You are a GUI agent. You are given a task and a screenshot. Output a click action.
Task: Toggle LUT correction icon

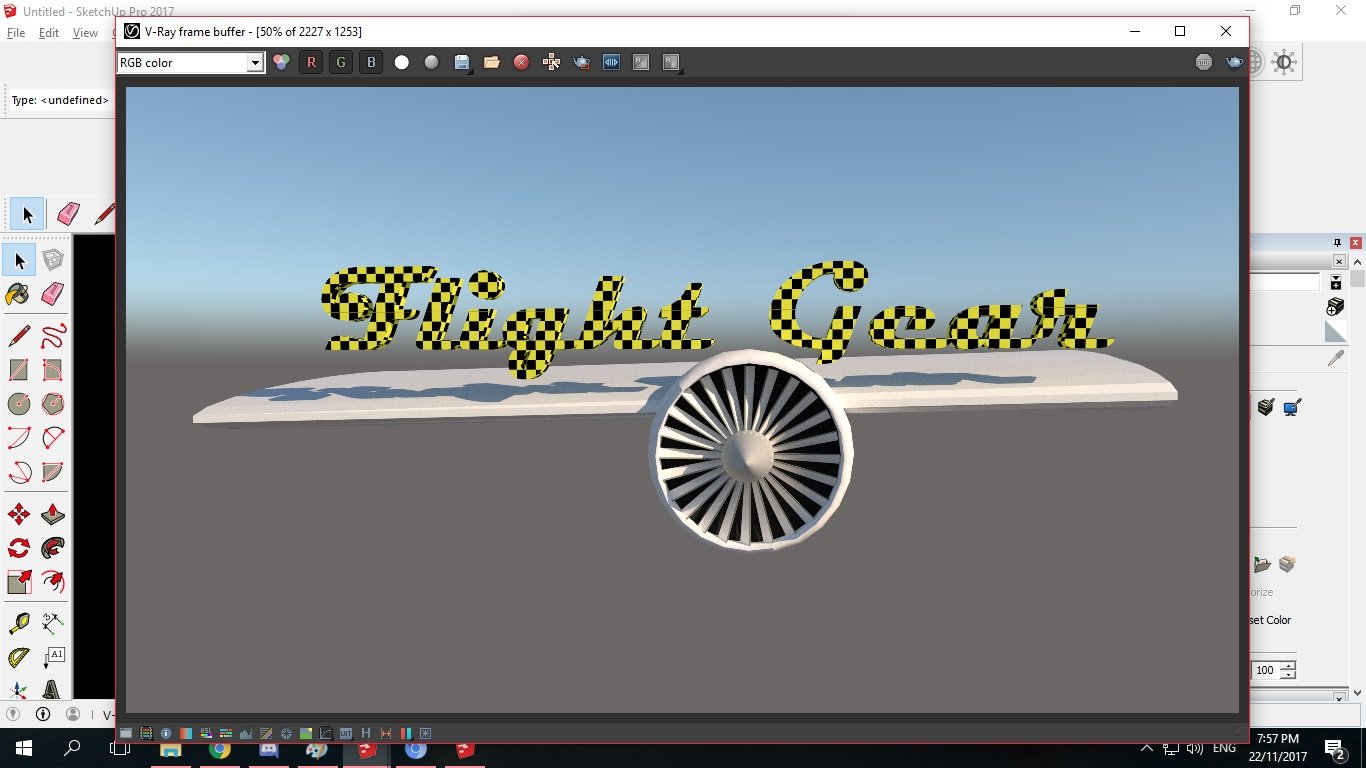point(346,733)
